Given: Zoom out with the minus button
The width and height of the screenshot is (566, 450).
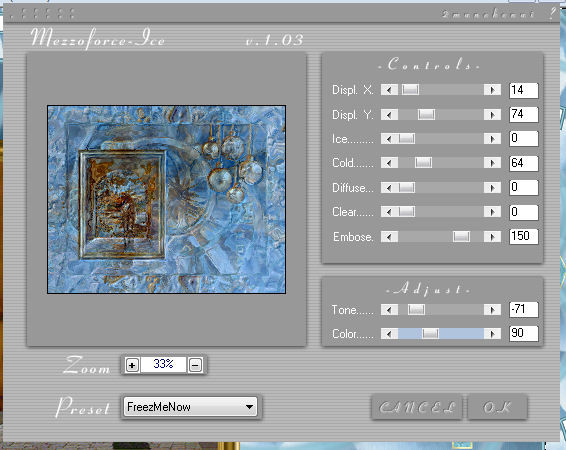Looking at the screenshot, I should (x=195, y=365).
